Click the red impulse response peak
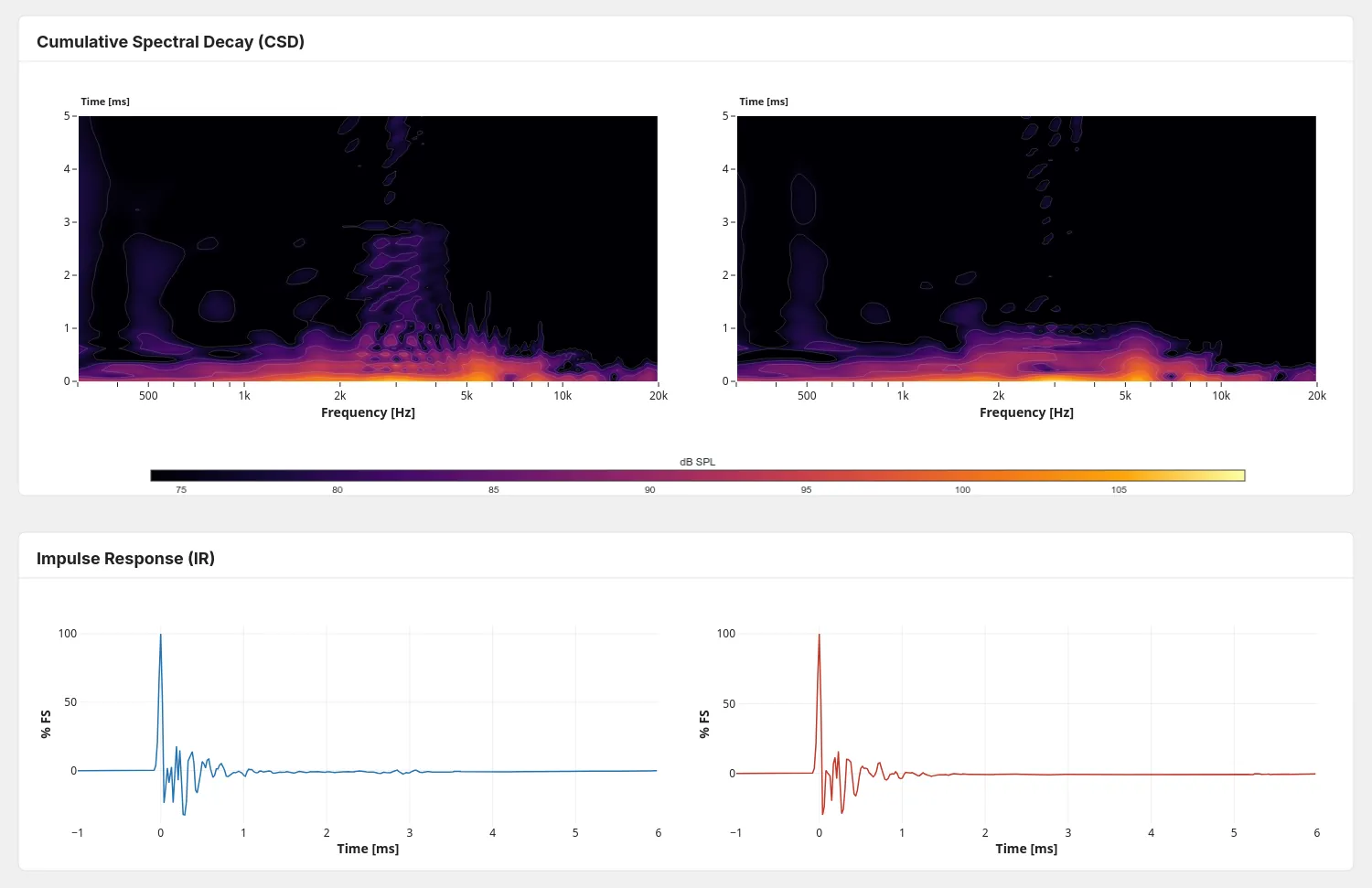This screenshot has width=1372, height=888. (x=819, y=636)
